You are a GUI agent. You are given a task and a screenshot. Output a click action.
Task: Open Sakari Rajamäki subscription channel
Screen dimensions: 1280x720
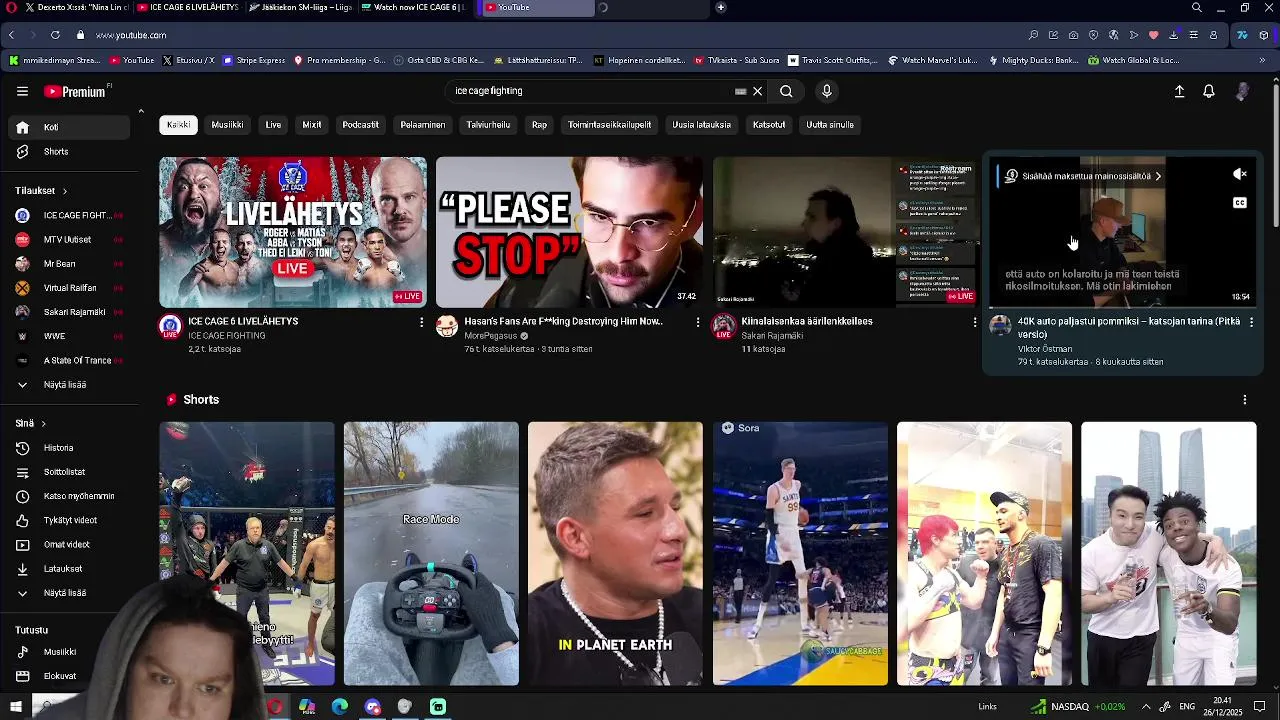[x=69, y=312]
